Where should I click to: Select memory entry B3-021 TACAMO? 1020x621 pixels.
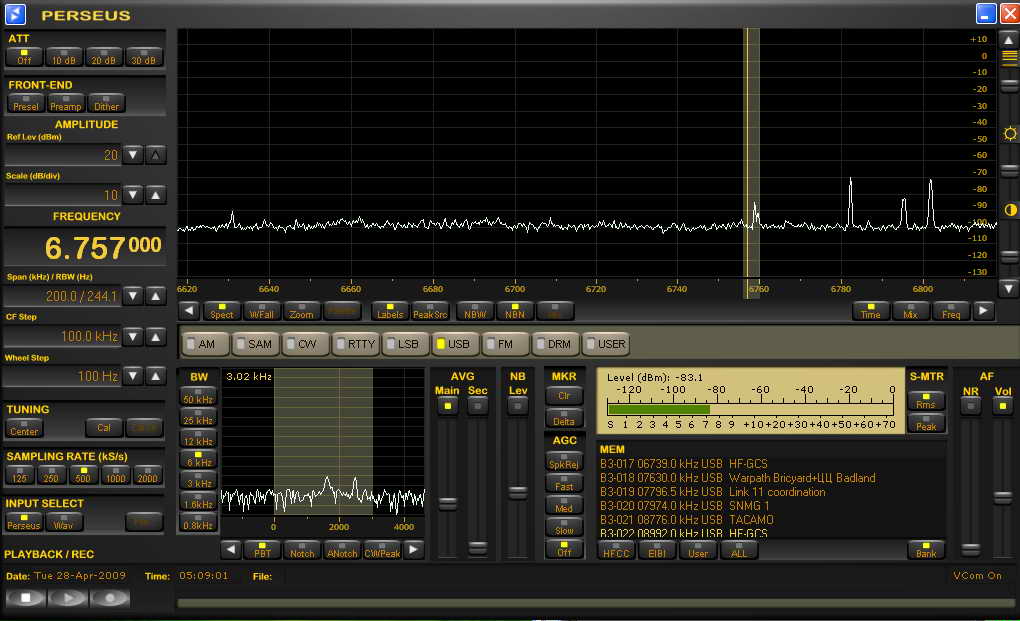point(686,520)
